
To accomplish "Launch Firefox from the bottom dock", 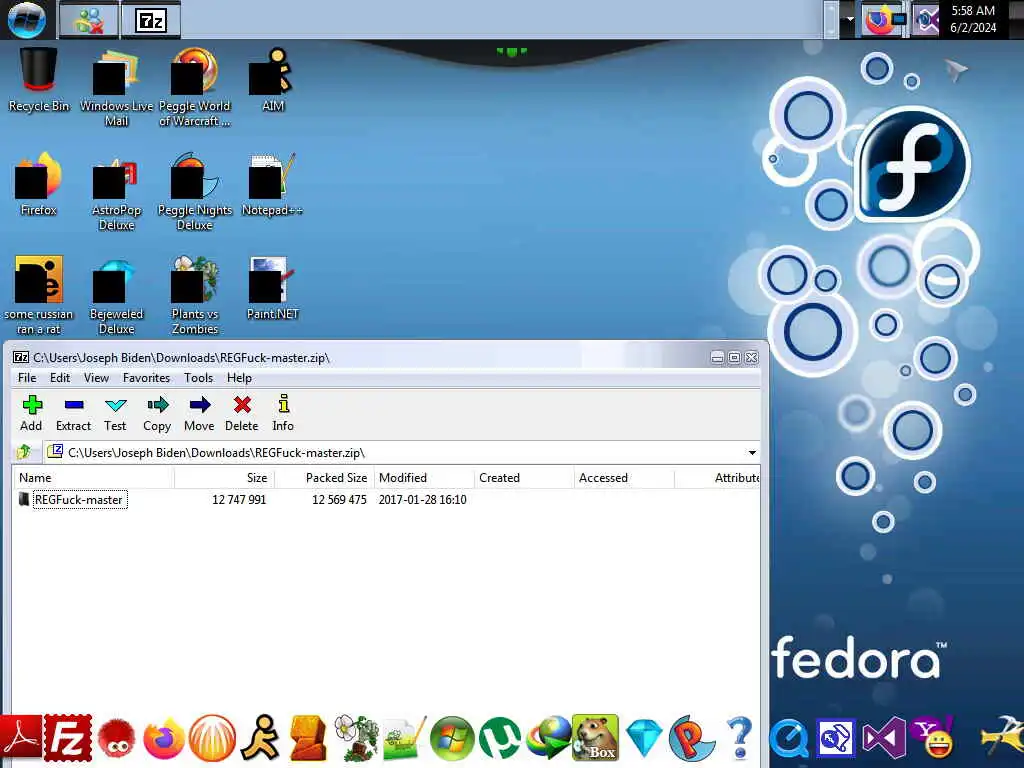I will click(x=164, y=739).
